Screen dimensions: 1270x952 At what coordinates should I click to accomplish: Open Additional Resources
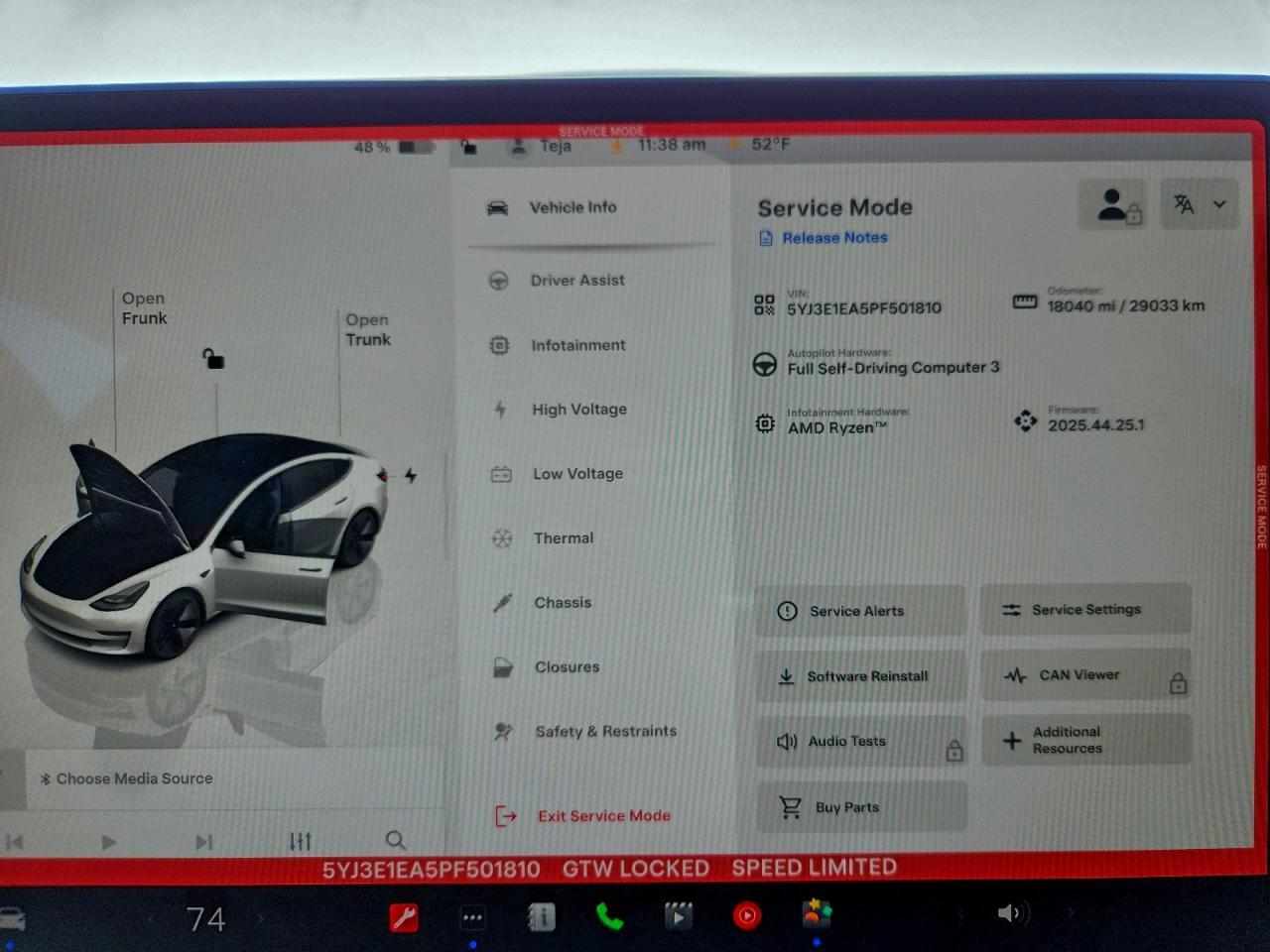[1085, 740]
